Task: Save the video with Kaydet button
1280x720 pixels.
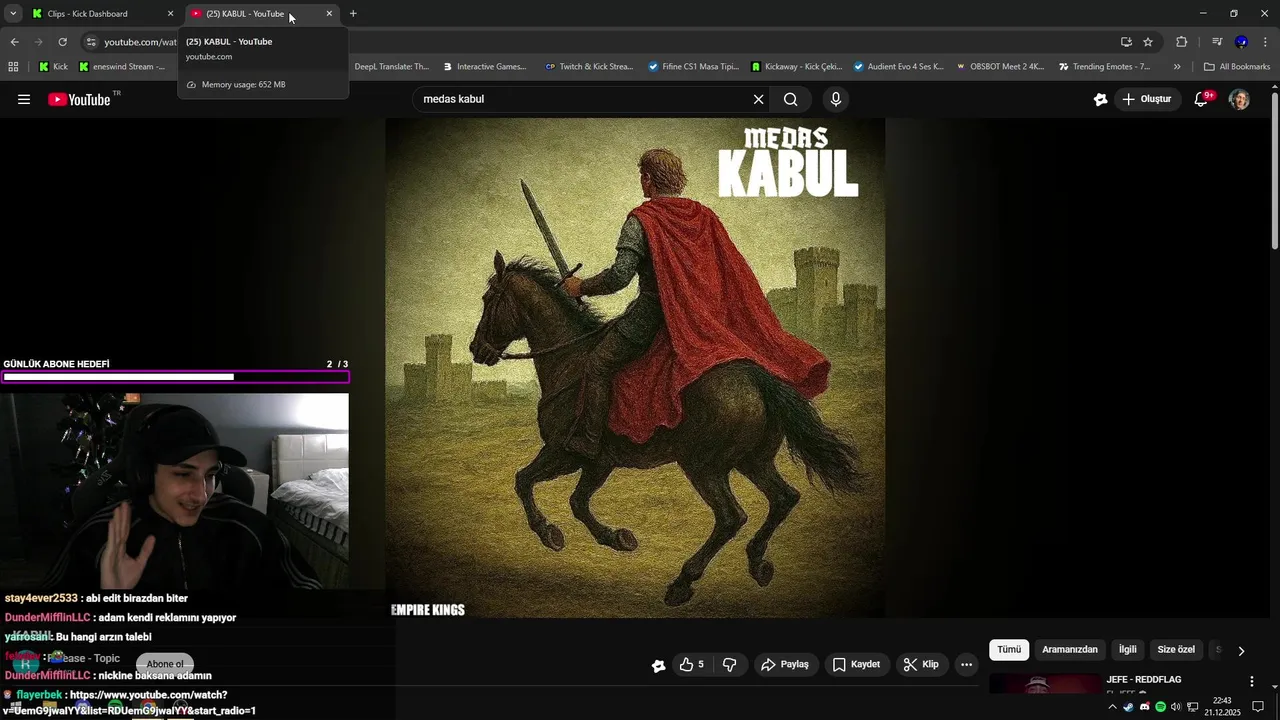Action: [x=856, y=664]
